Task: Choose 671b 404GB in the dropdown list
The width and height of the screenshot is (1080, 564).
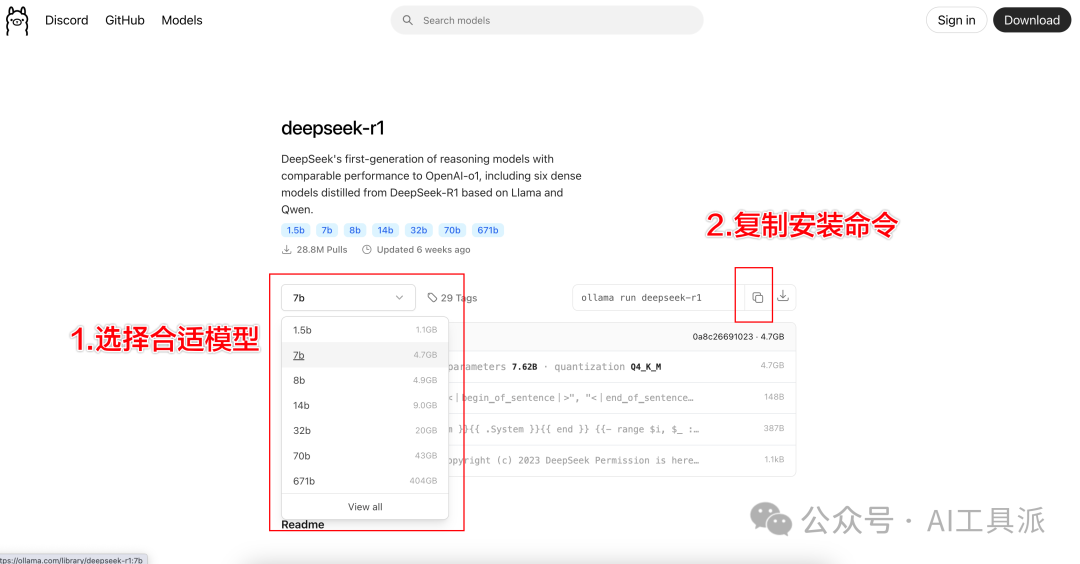Action: click(365, 481)
